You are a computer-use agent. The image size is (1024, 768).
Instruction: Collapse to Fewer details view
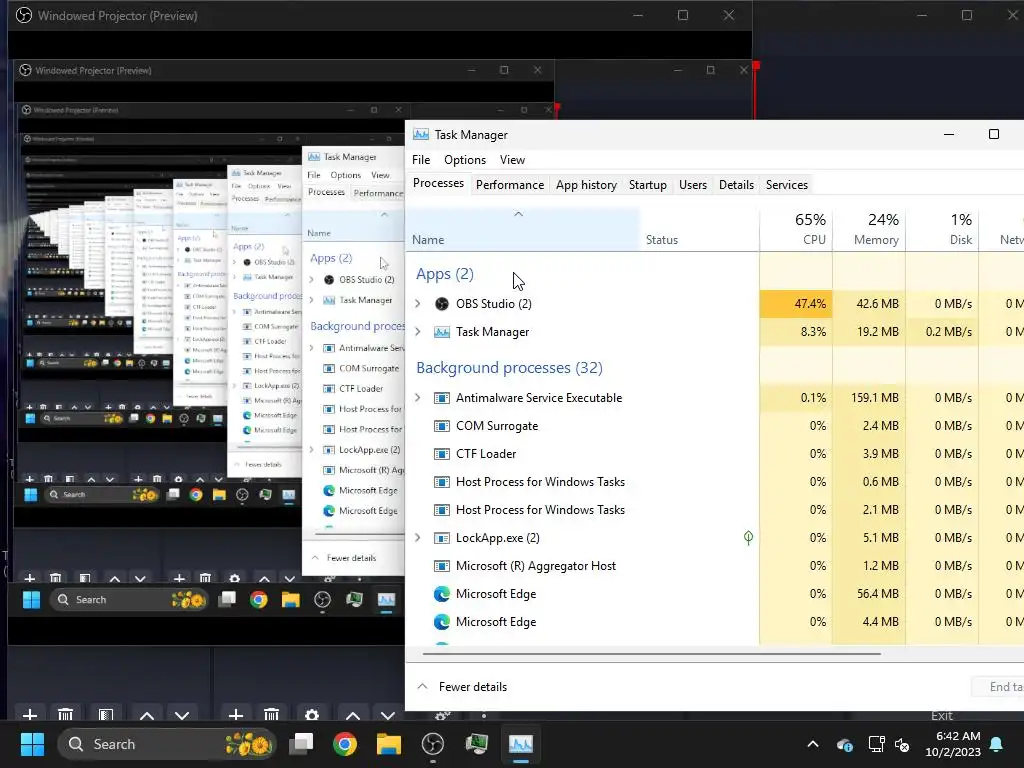click(462, 687)
